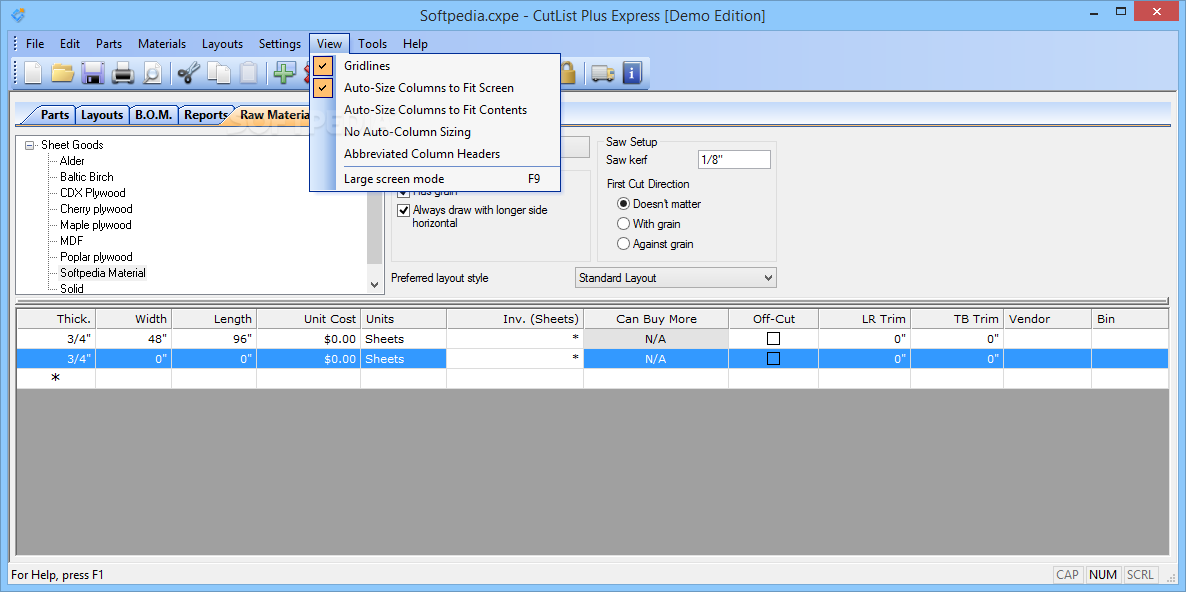
Task: Select Cherry plywood material
Action: 96,209
